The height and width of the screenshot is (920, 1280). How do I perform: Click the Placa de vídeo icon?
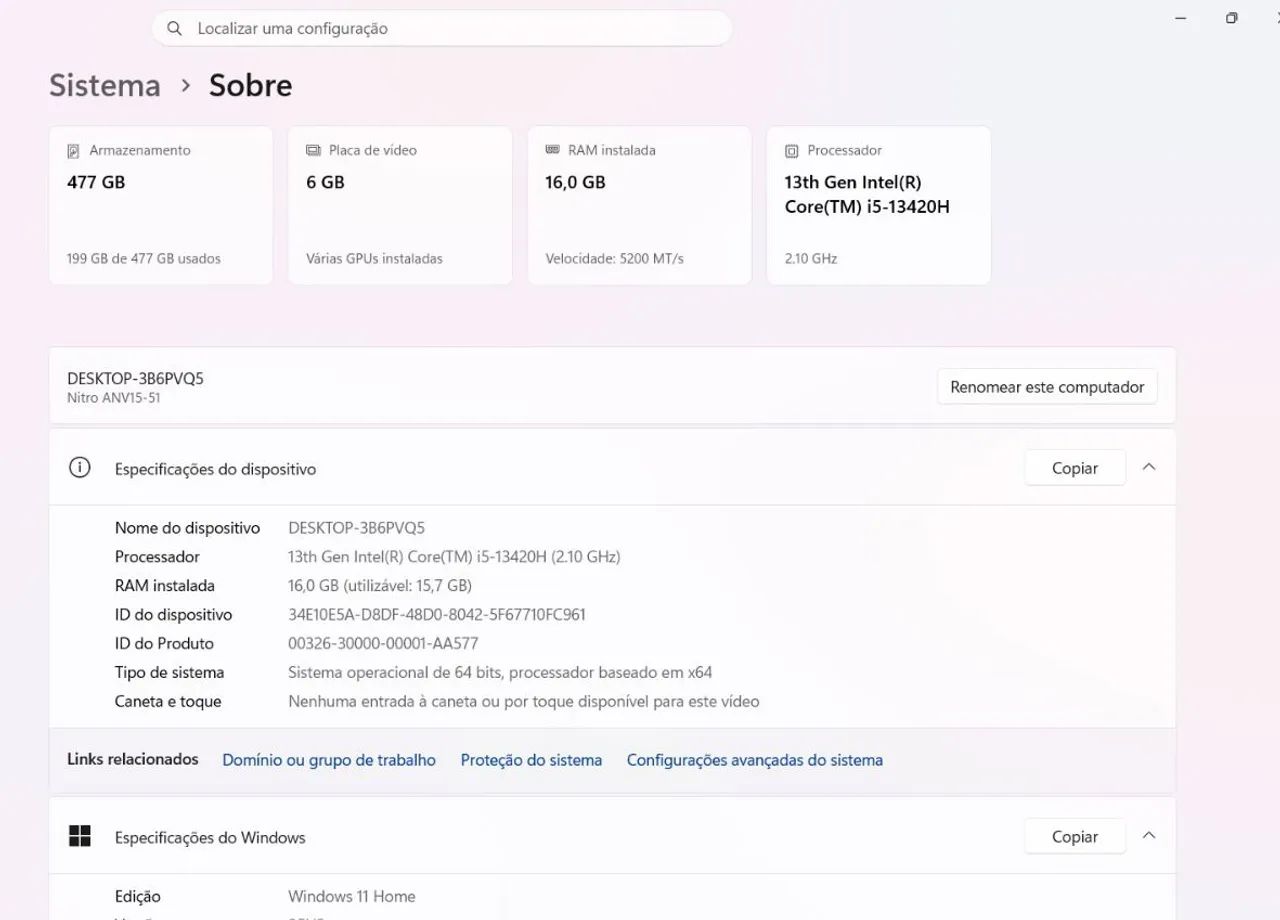pyautogui.click(x=313, y=150)
